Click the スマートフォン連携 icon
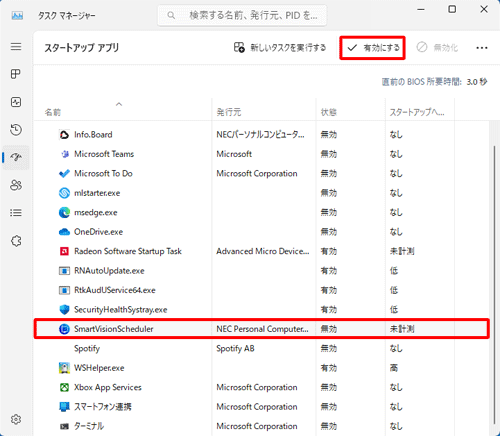 click(x=64, y=407)
